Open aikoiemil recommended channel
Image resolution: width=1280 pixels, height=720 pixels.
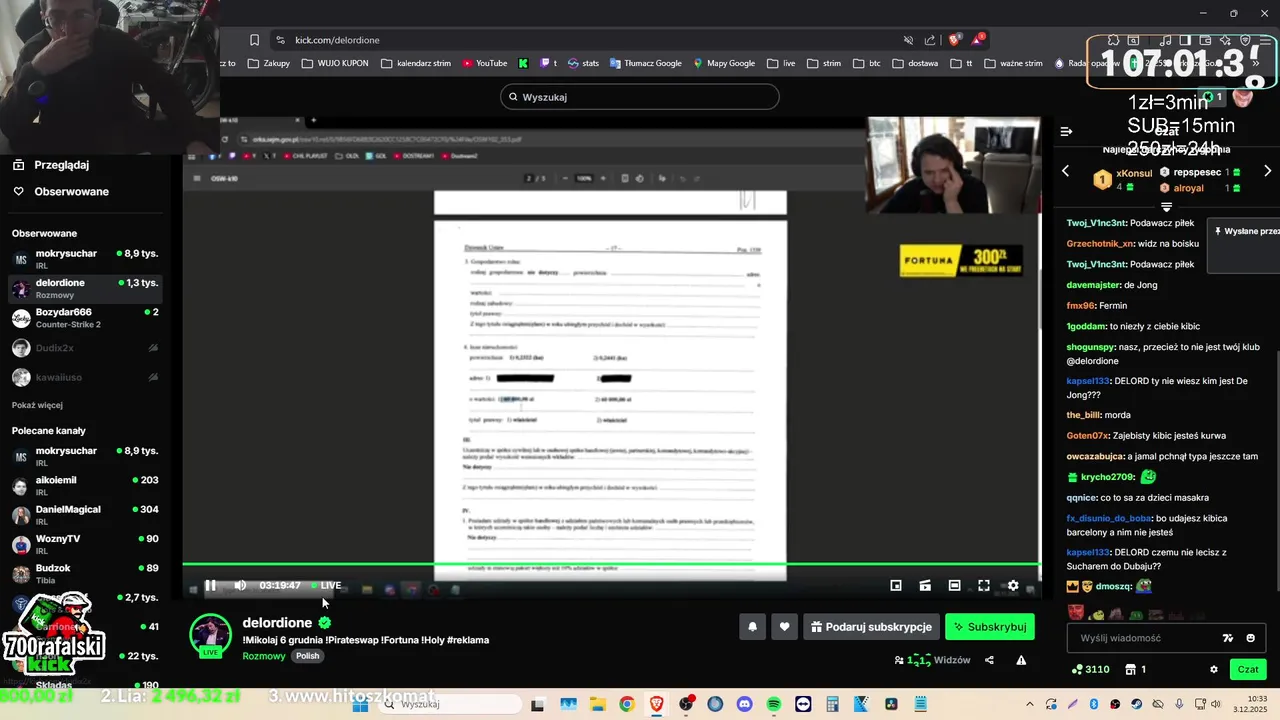85,485
